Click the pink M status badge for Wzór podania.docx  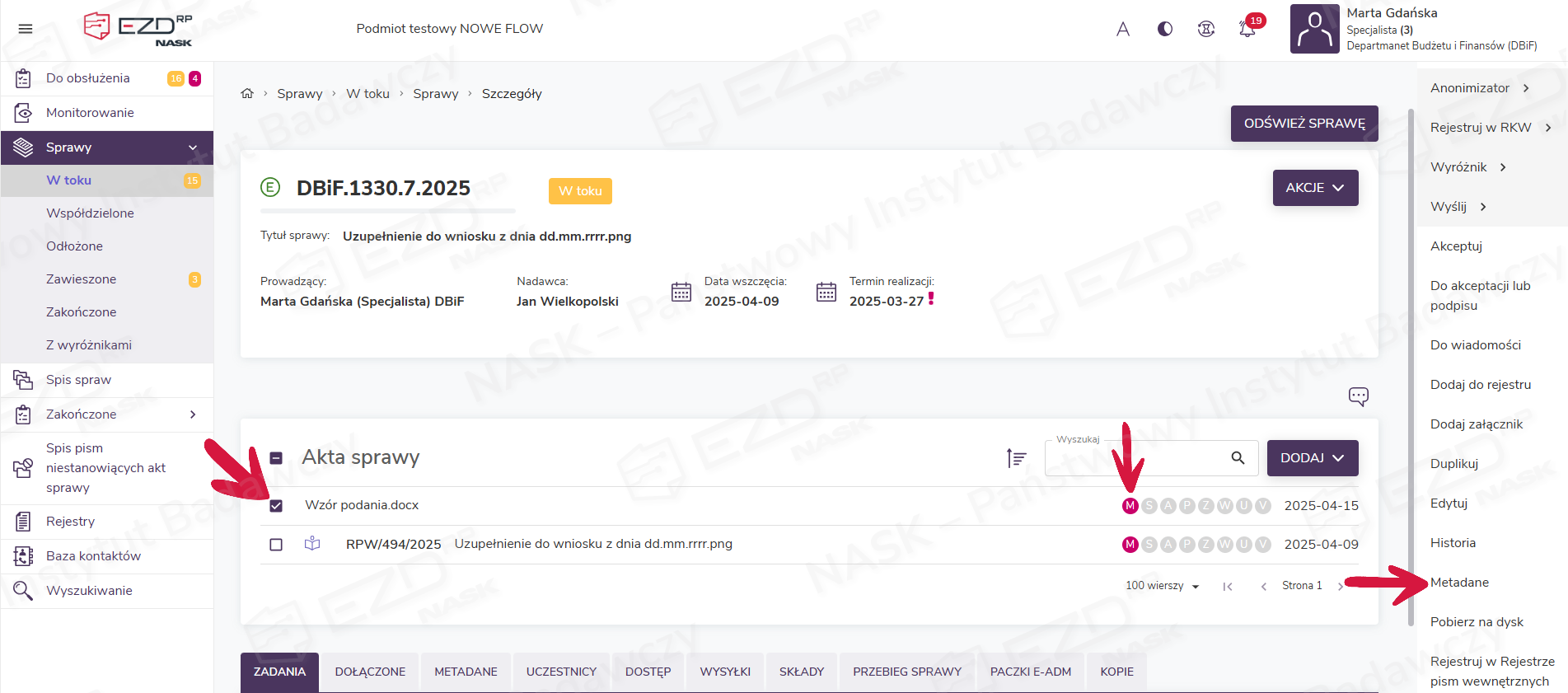pyautogui.click(x=1130, y=506)
